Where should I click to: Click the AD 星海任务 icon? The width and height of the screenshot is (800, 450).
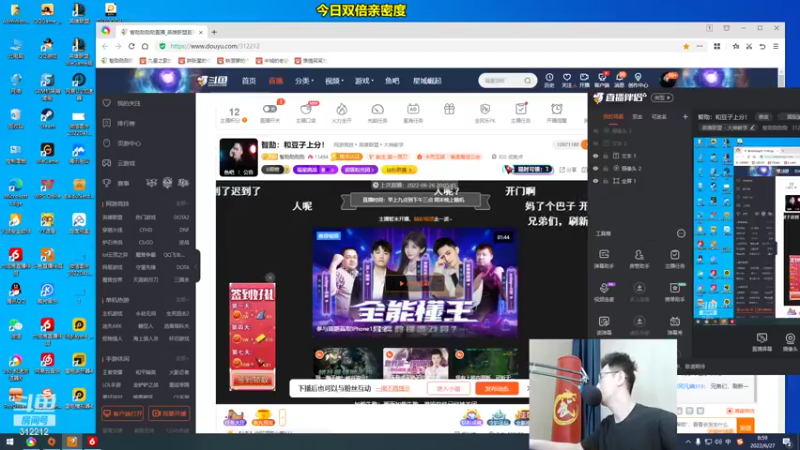tap(413, 109)
